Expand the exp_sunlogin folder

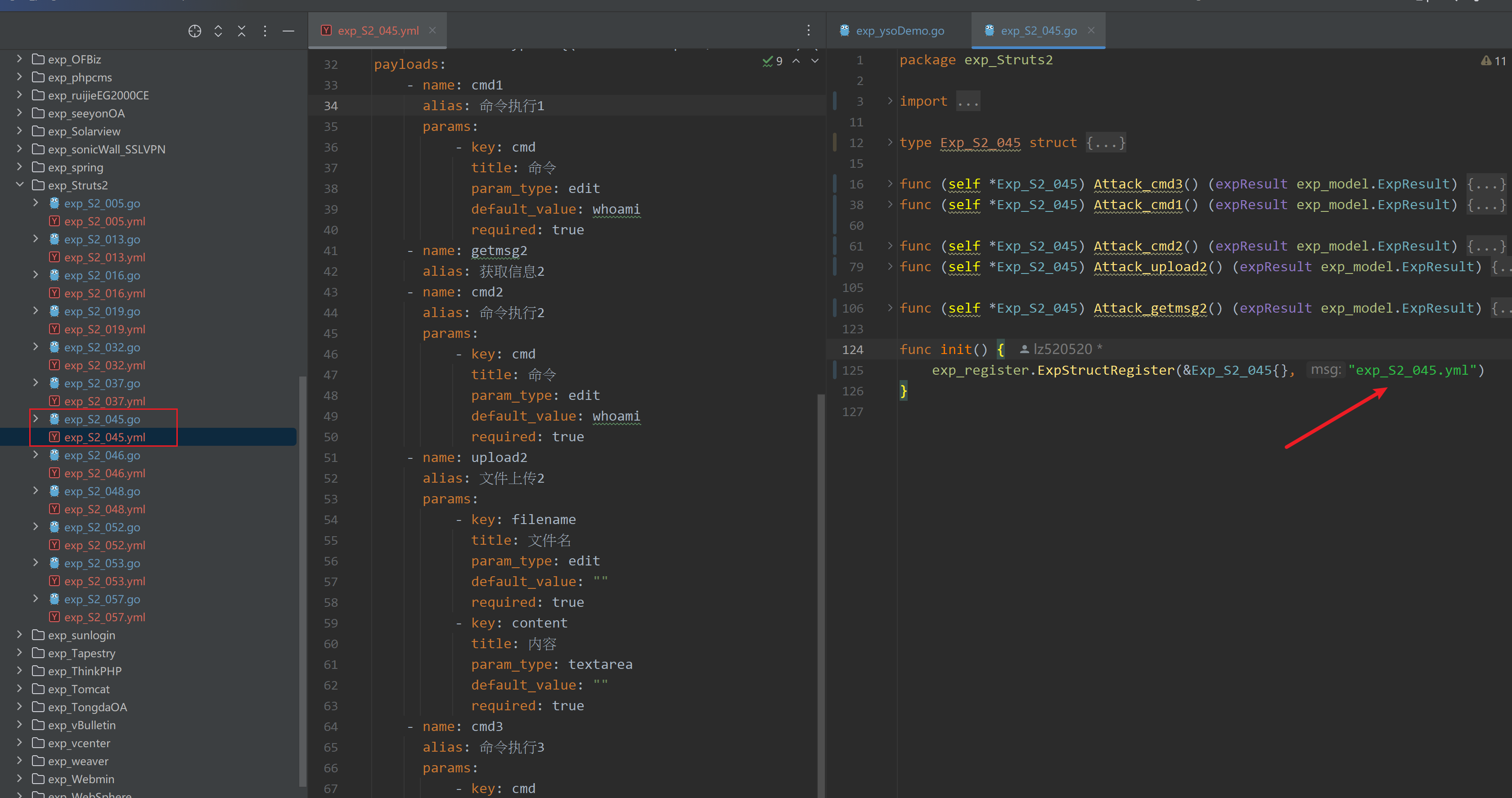(x=19, y=635)
